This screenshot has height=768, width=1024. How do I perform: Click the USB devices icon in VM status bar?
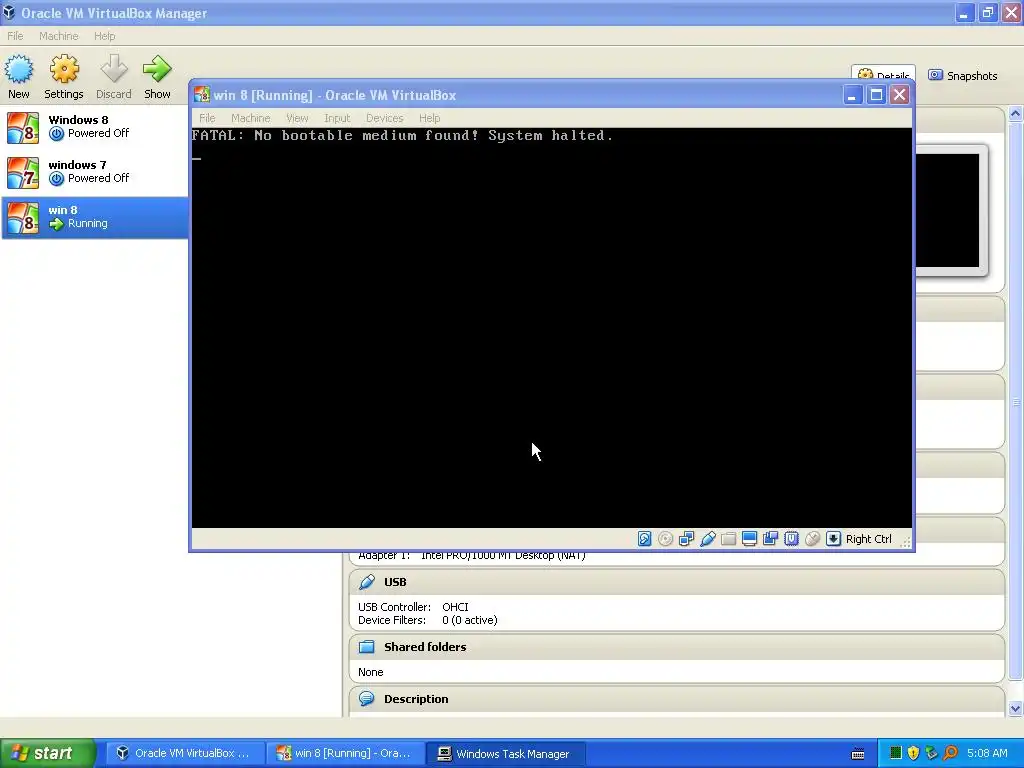(707, 539)
